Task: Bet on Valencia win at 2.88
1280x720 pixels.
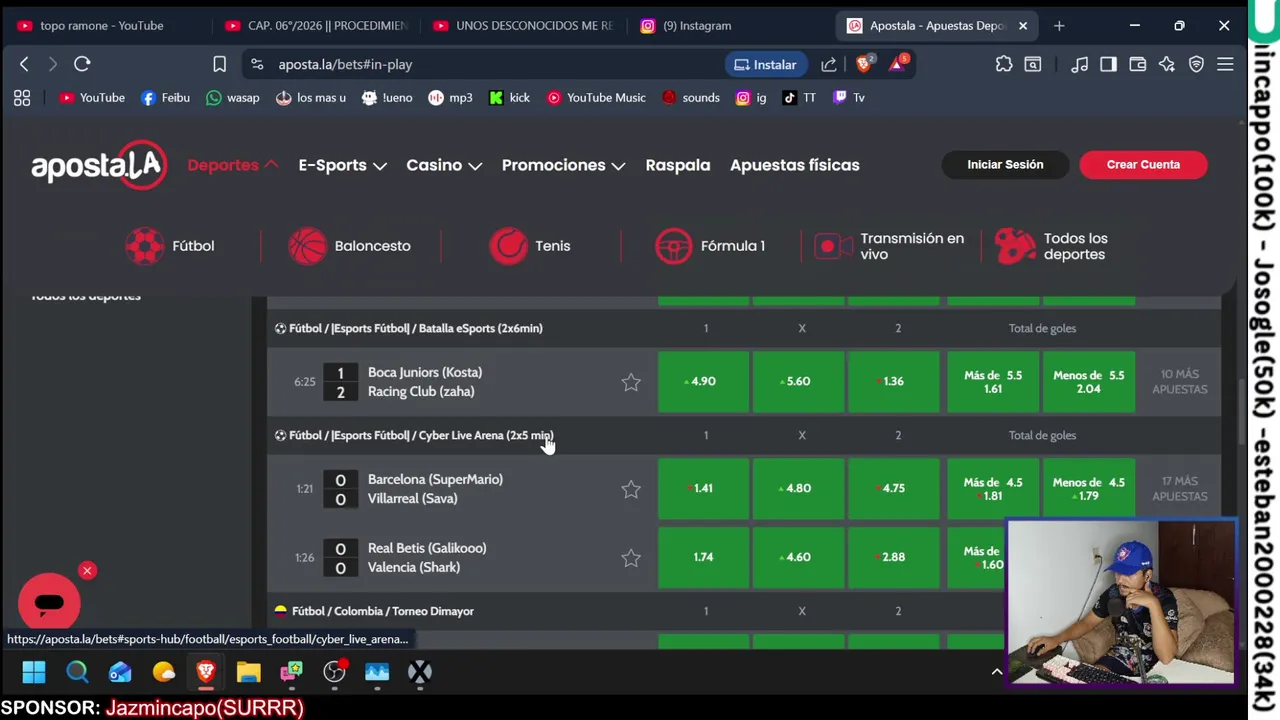Action: [893, 557]
